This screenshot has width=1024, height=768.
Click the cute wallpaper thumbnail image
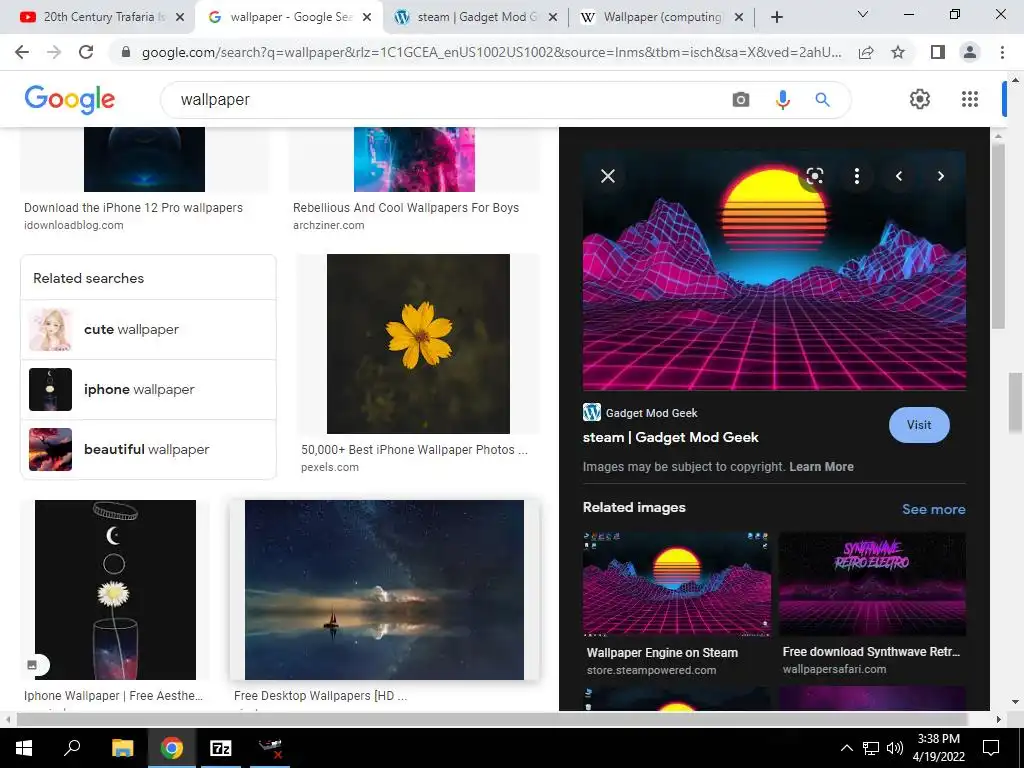[50, 330]
